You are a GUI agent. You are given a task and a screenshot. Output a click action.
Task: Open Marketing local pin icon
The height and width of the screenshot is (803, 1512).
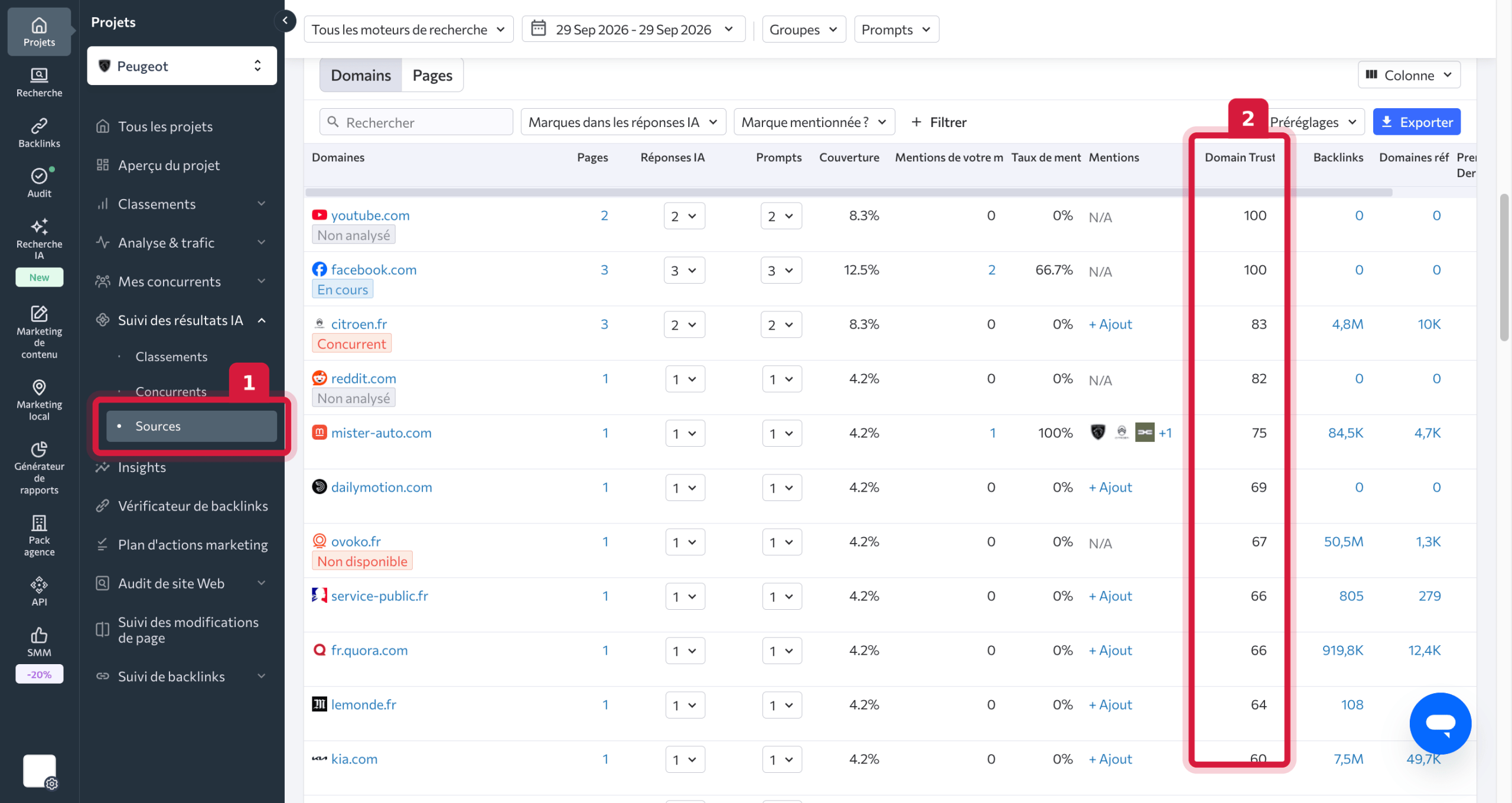click(x=39, y=400)
